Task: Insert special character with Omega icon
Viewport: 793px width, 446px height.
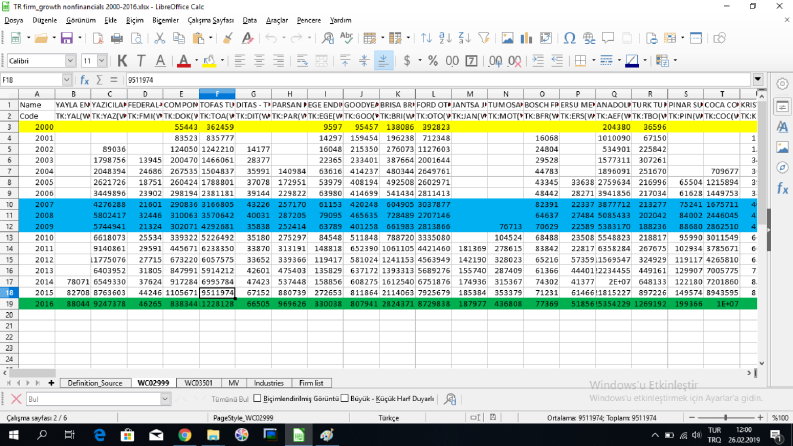Action: tap(569, 38)
